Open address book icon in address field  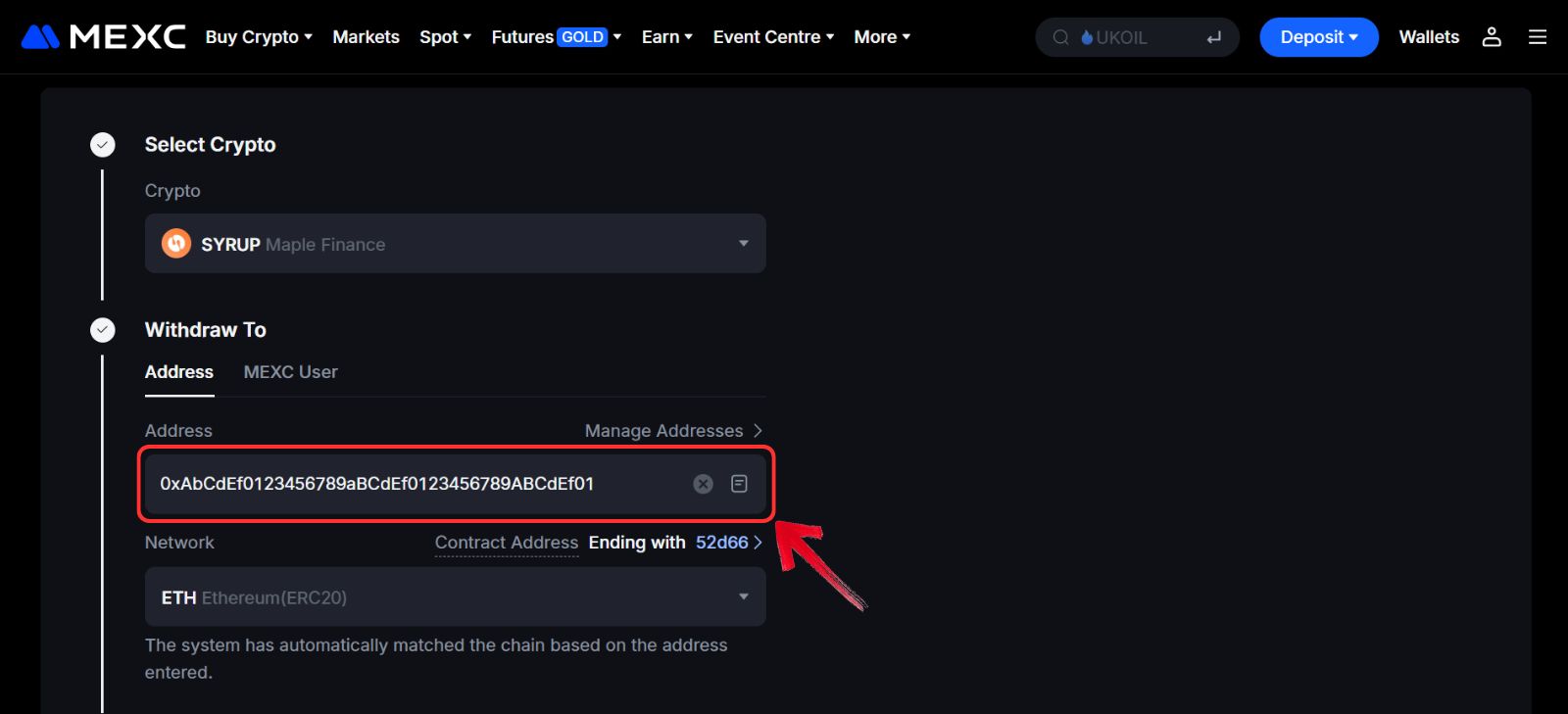click(739, 484)
